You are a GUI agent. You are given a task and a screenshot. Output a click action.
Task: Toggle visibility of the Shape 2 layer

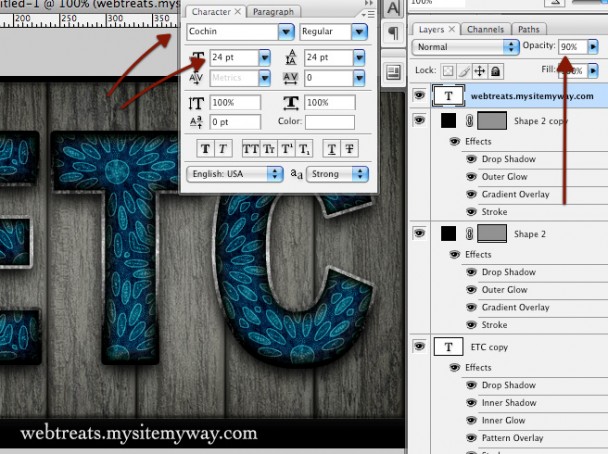point(419,233)
